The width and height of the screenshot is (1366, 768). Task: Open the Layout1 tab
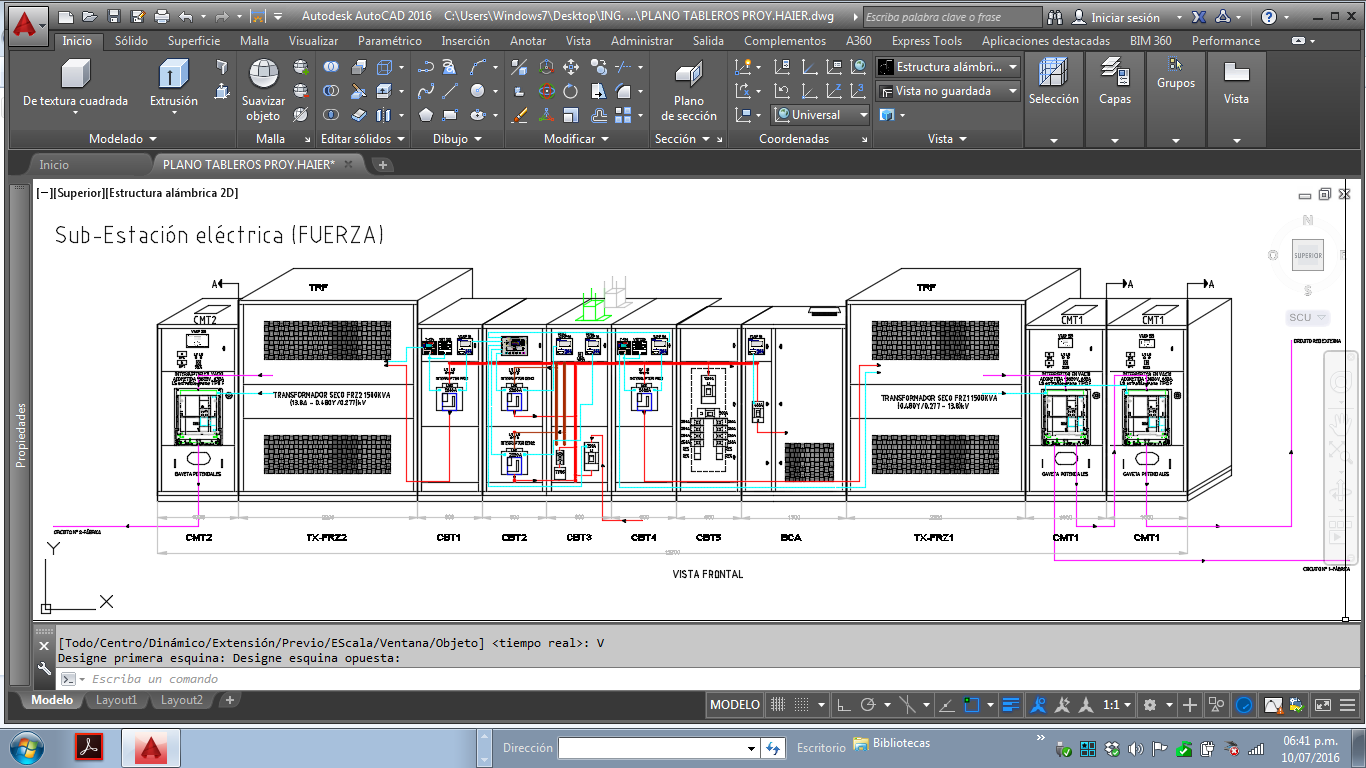[x=116, y=700]
